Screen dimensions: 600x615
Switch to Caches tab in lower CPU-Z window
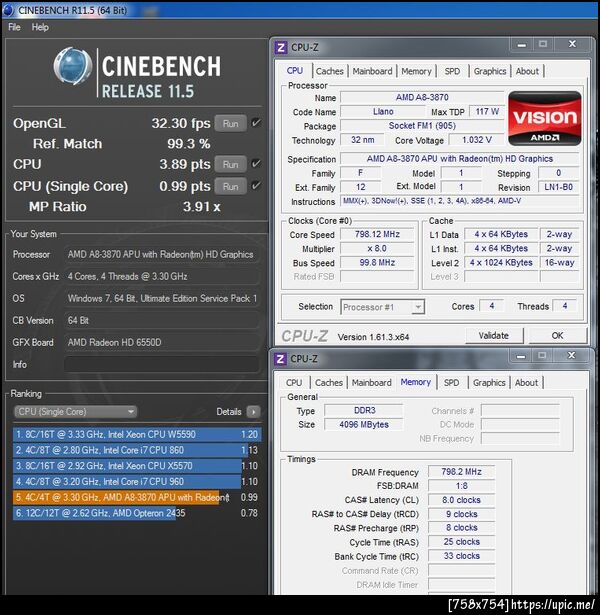(329, 383)
